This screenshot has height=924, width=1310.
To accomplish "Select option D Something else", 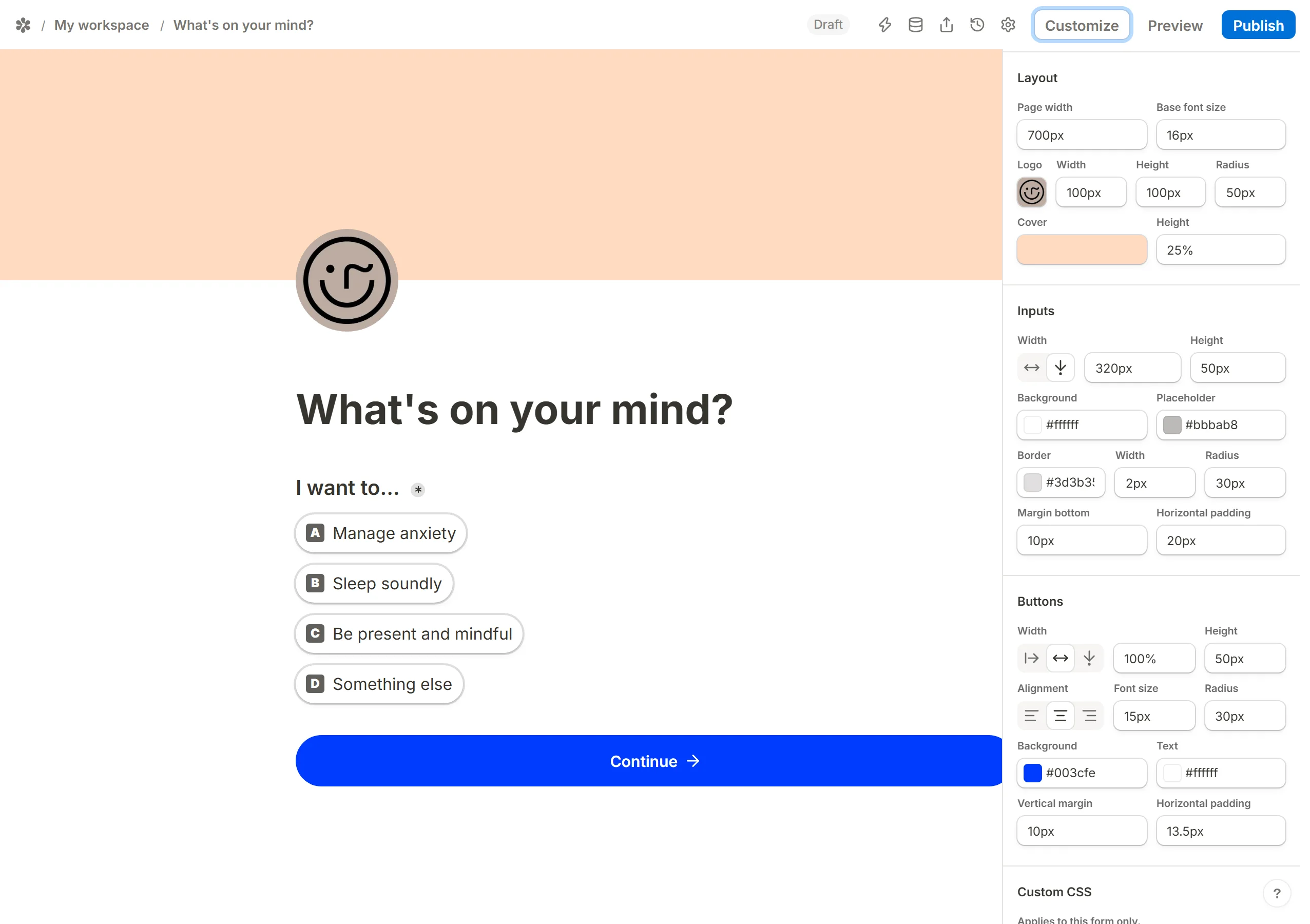I will click(x=379, y=684).
